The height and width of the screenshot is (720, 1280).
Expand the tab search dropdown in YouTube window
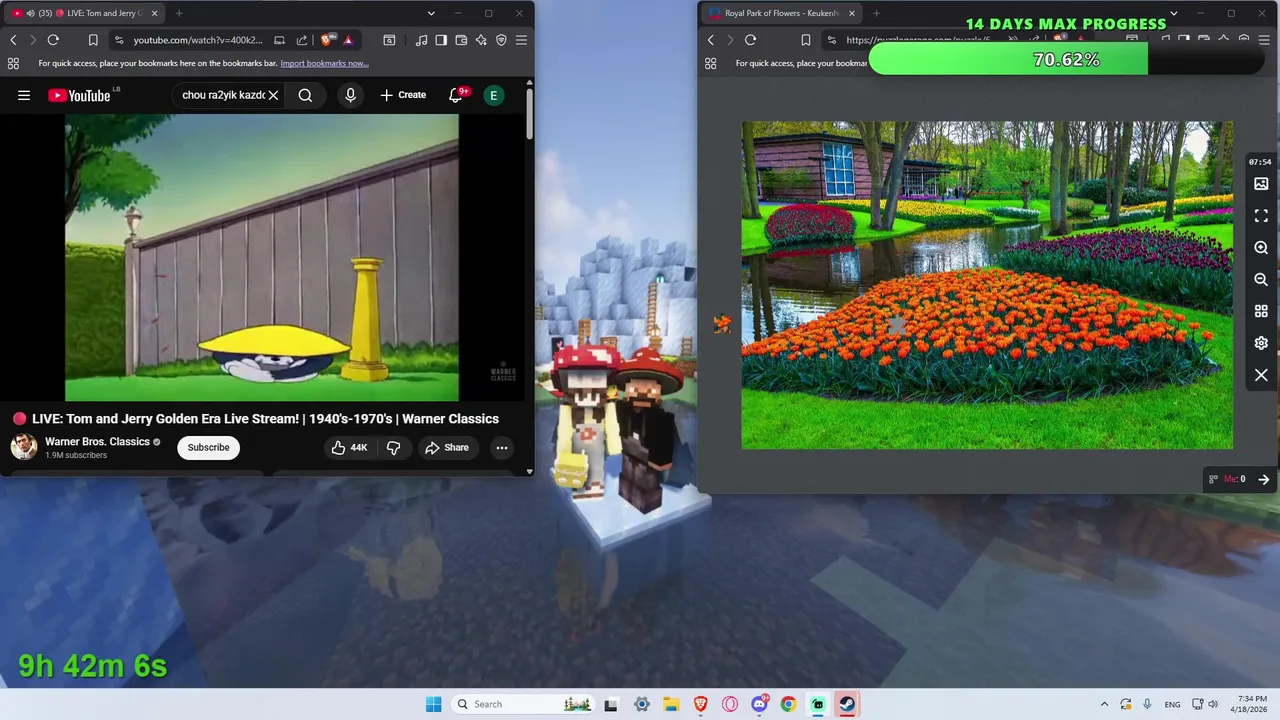(431, 13)
